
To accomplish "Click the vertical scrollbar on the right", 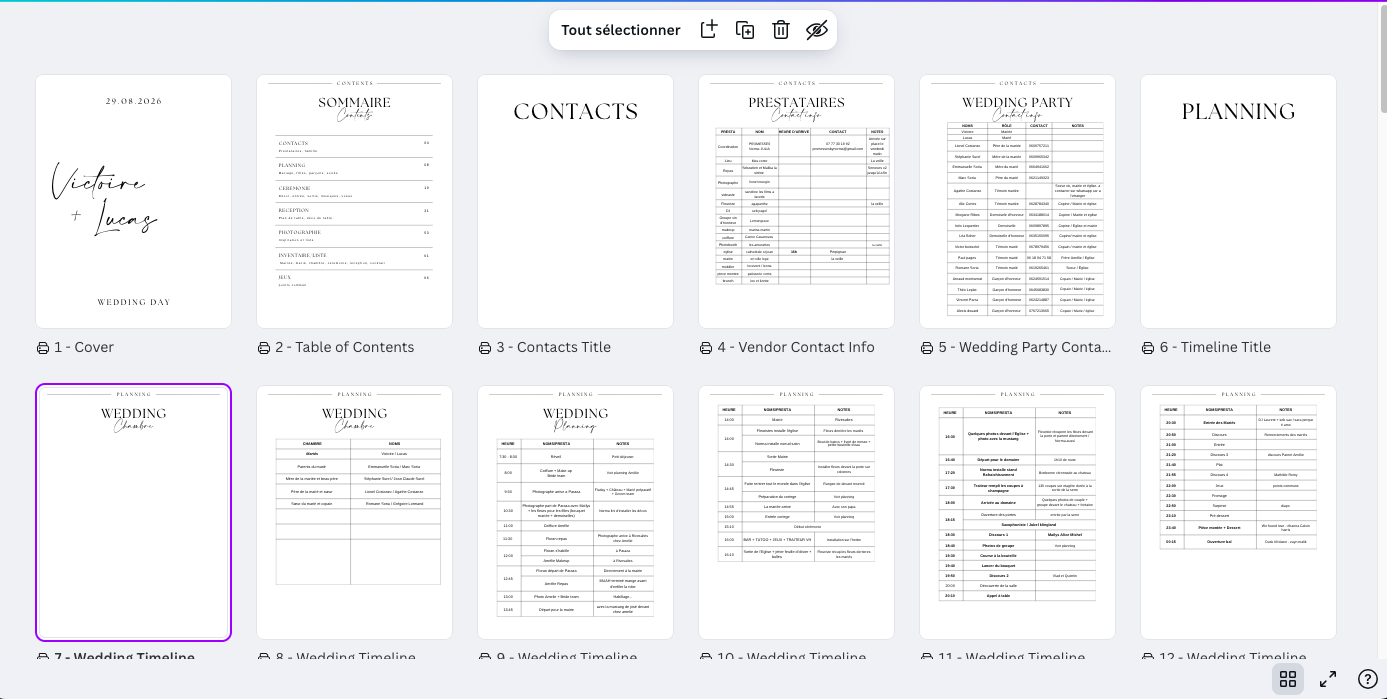I will 1382,60.
